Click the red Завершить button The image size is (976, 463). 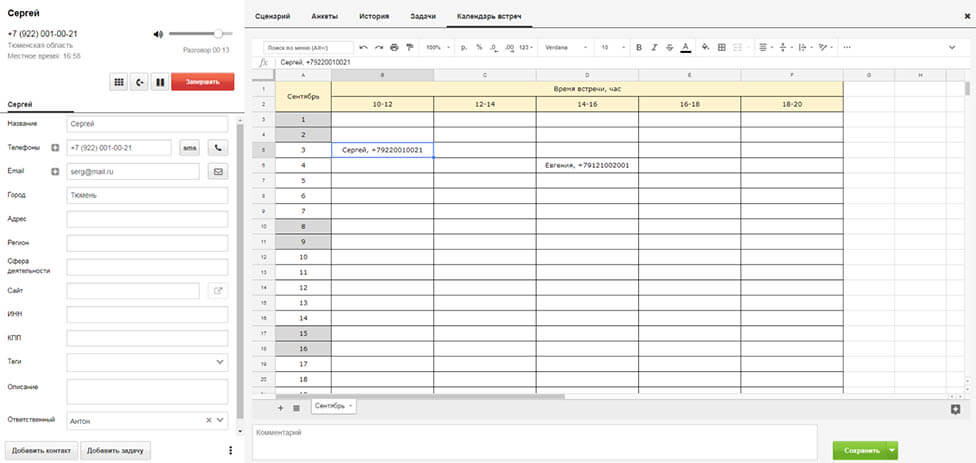tap(202, 83)
